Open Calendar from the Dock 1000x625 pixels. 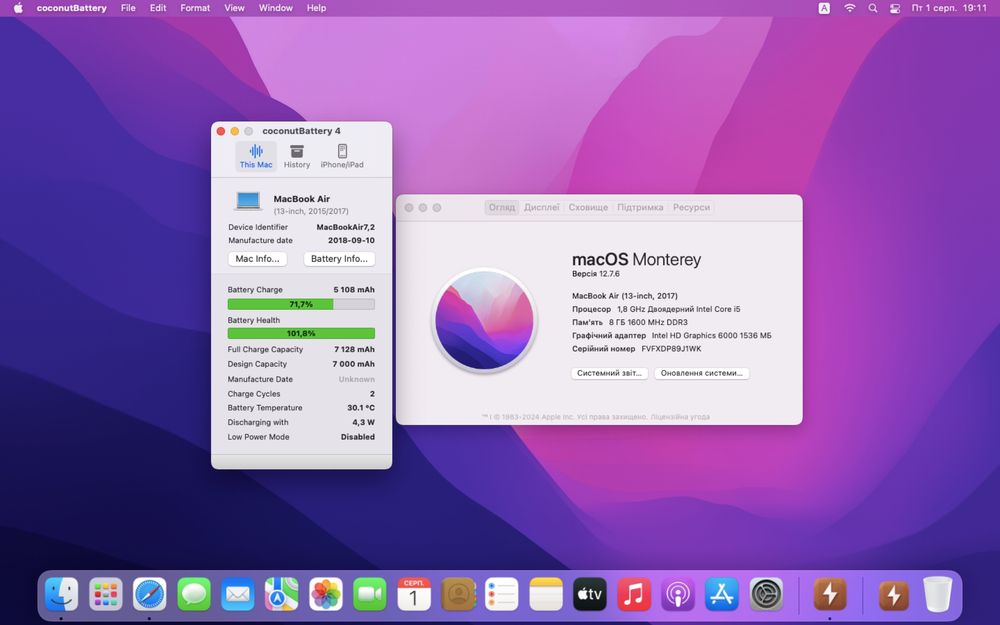[414, 594]
